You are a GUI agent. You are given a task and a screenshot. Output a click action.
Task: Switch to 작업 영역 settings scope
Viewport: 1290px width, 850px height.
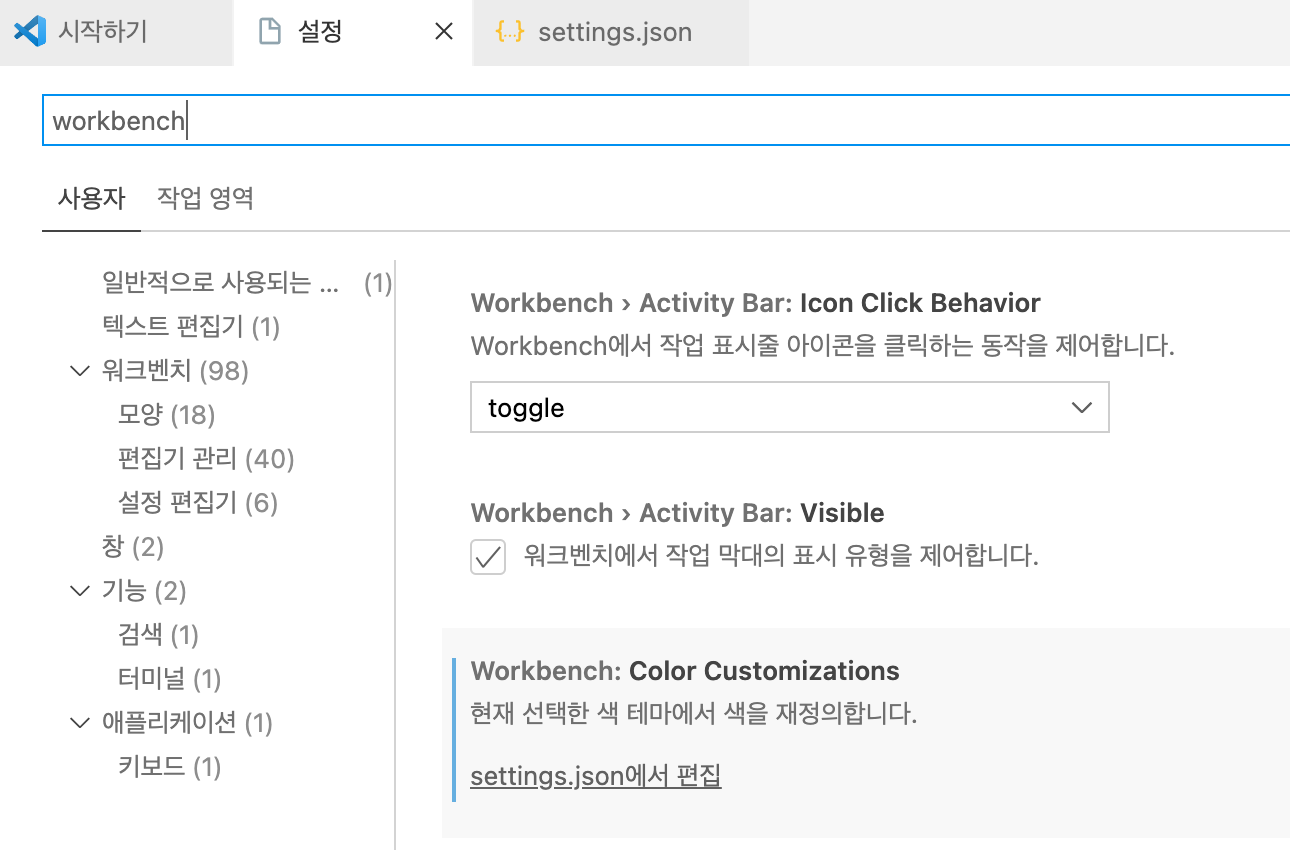pos(205,198)
